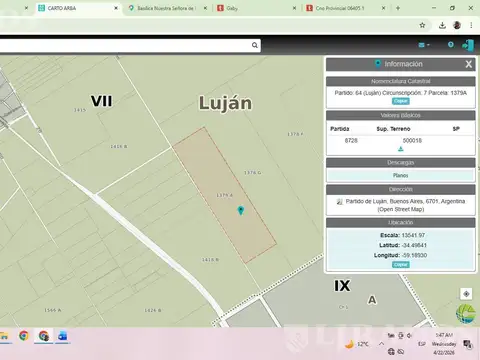Screen dimensions: 480x360
Task: Click the download icon under Sup. Terreno
Action: (x=401, y=149)
